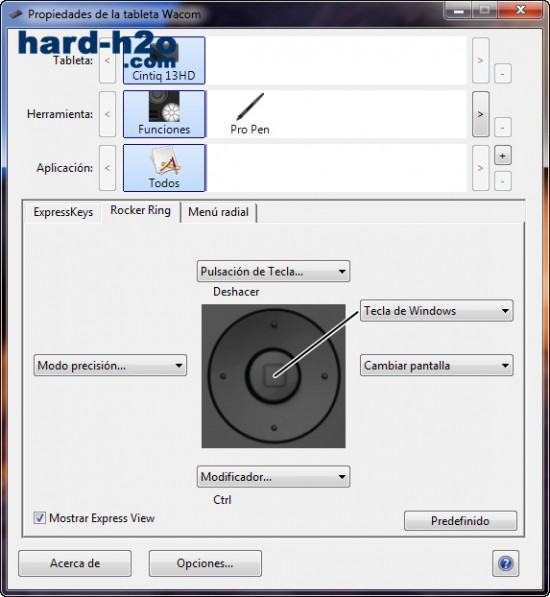Open the Cambiar pantalla dropdown
This screenshot has height=597, width=550.
coord(437,366)
